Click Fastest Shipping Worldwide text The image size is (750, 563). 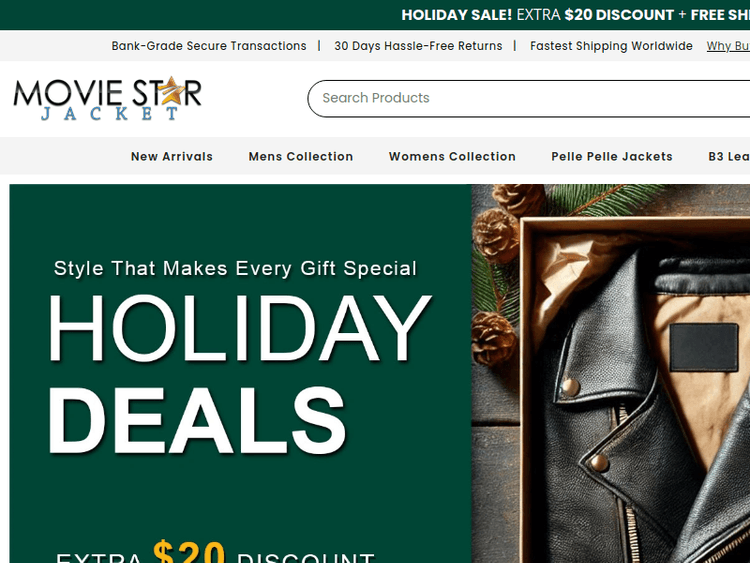[611, 46]
